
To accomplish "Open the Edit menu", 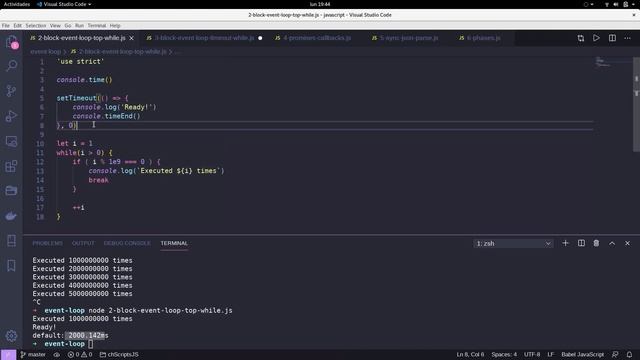I will point(18,25).
